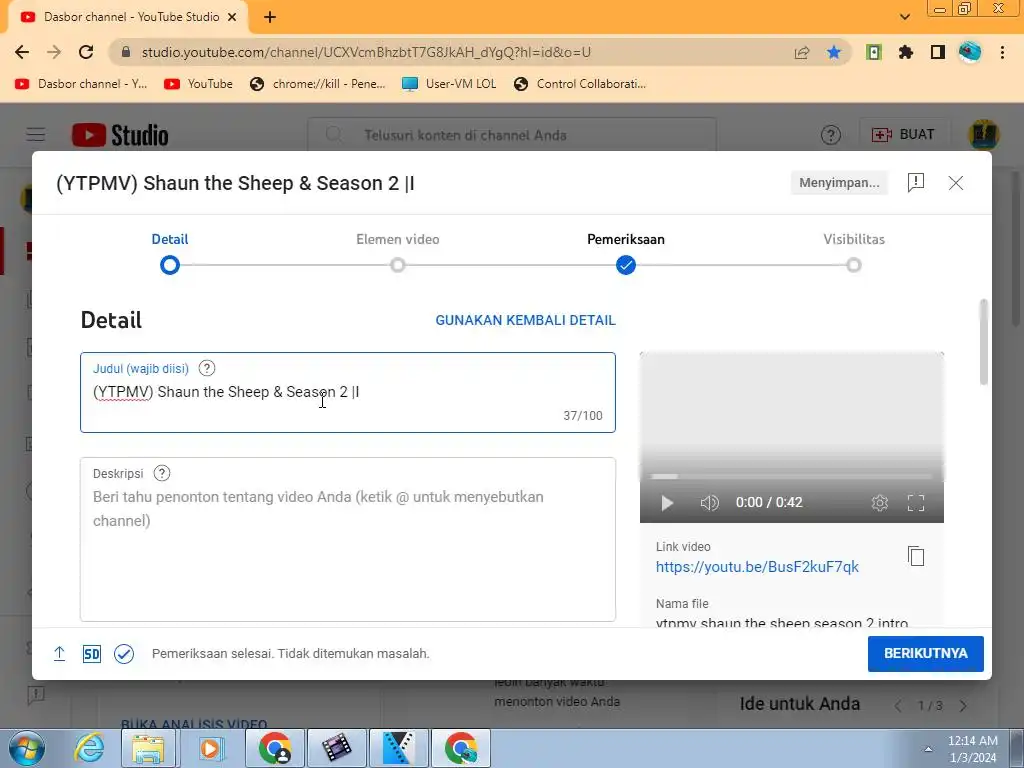Mute the video preview volume

(709, 503)
